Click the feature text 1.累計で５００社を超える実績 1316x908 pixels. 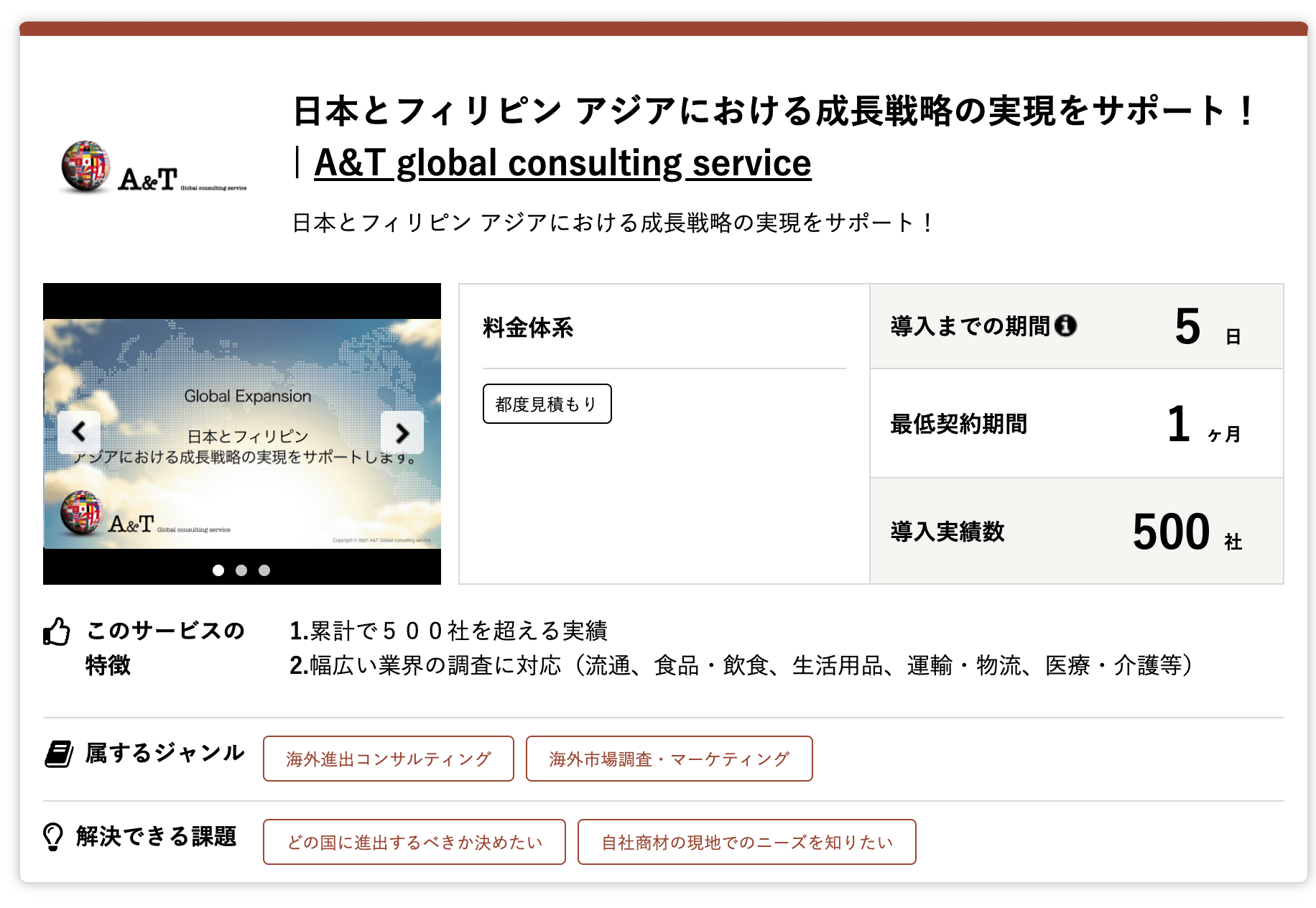pos(448,631)
